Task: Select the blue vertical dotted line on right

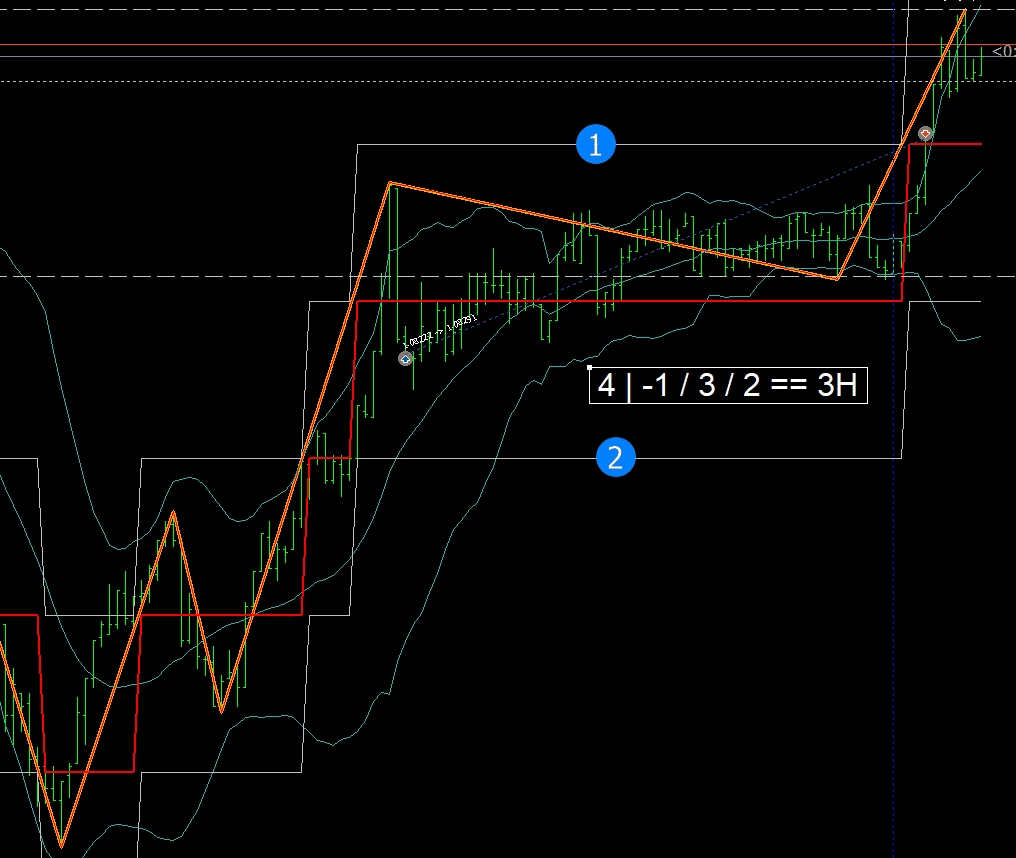Action: pyautogui.click(x=893, y=600)
